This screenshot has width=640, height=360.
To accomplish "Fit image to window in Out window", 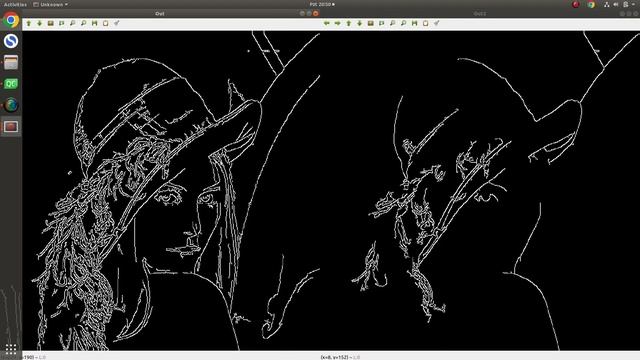I will [62, 23].
